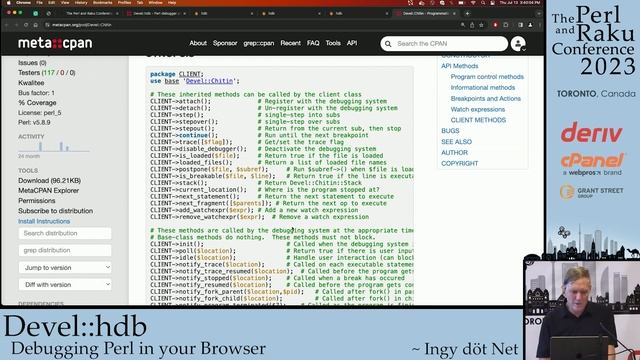Click the red extension icon in the toolbar
The height and width of the screenshot is (360, 640).
[x=495, y=25]
